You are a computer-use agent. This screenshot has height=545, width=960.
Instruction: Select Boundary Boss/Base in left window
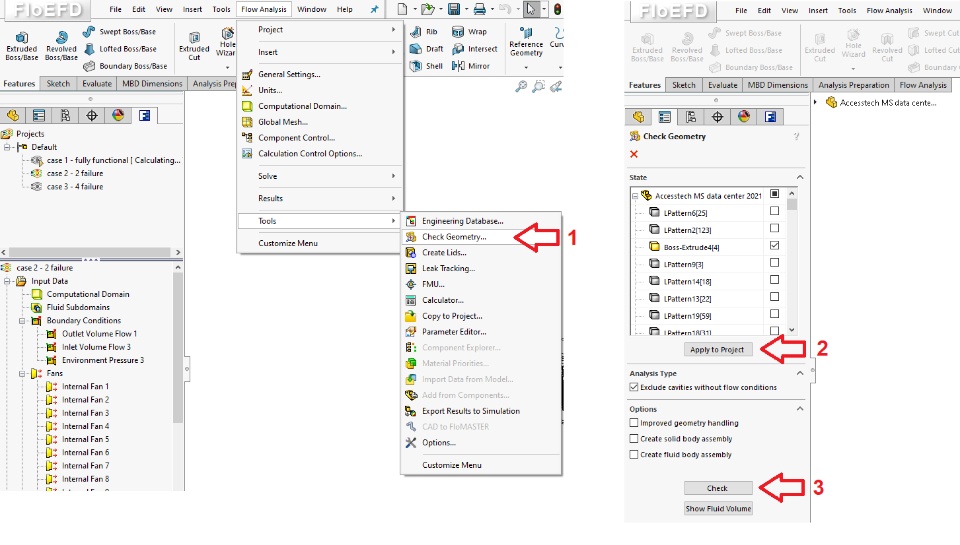pos(125,66)
